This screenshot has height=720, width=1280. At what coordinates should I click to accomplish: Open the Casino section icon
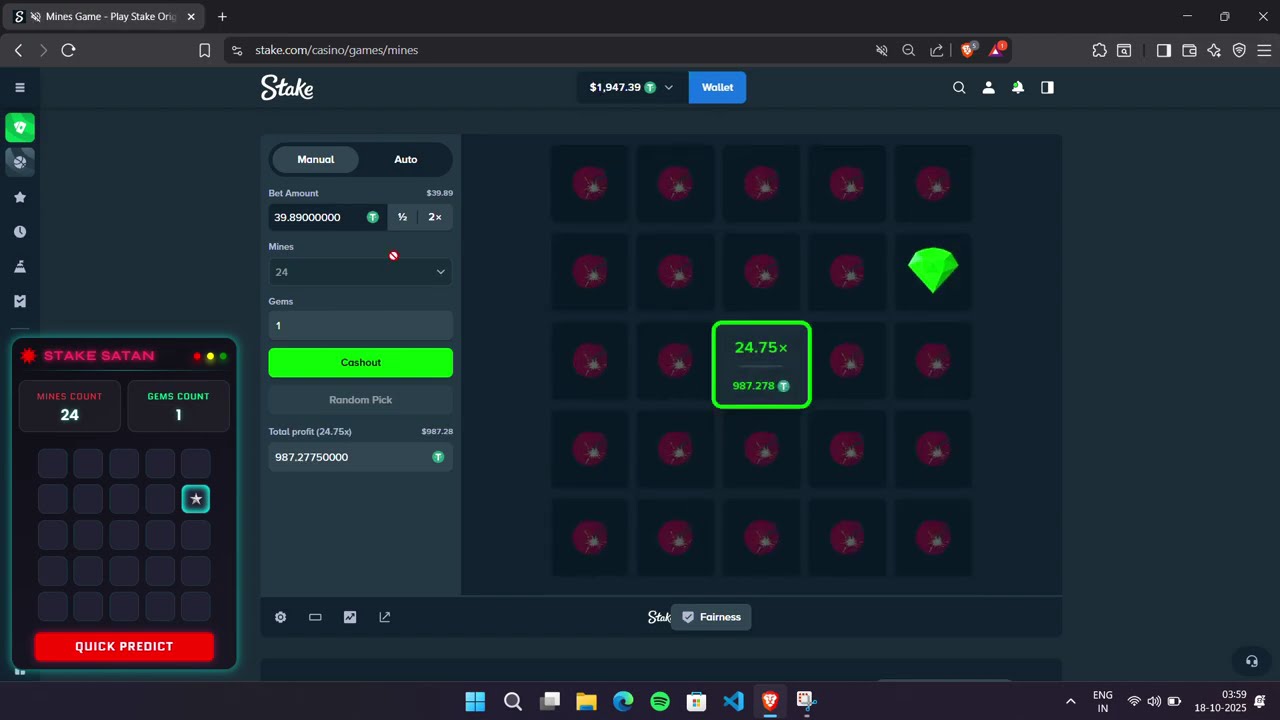click(19, 127)
